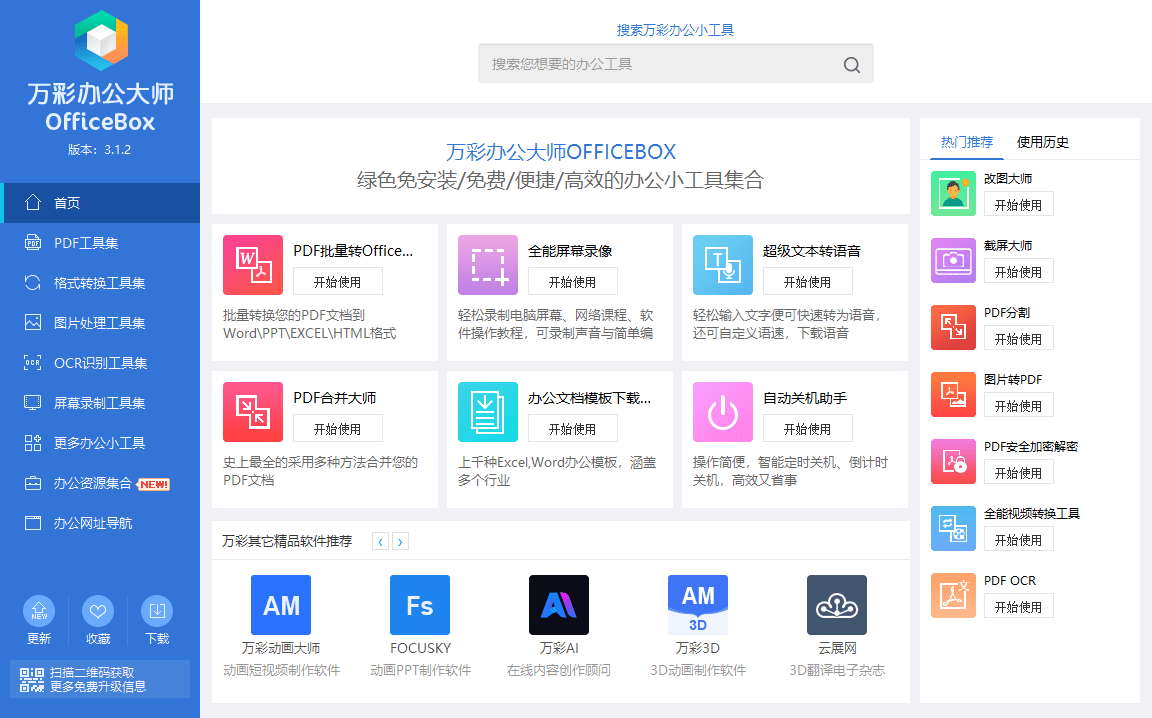This screenshot has width=1152, height=718.
Task: Open the 屏幕录制工具集 sidebar icon
Action: [x=31, y=402]
